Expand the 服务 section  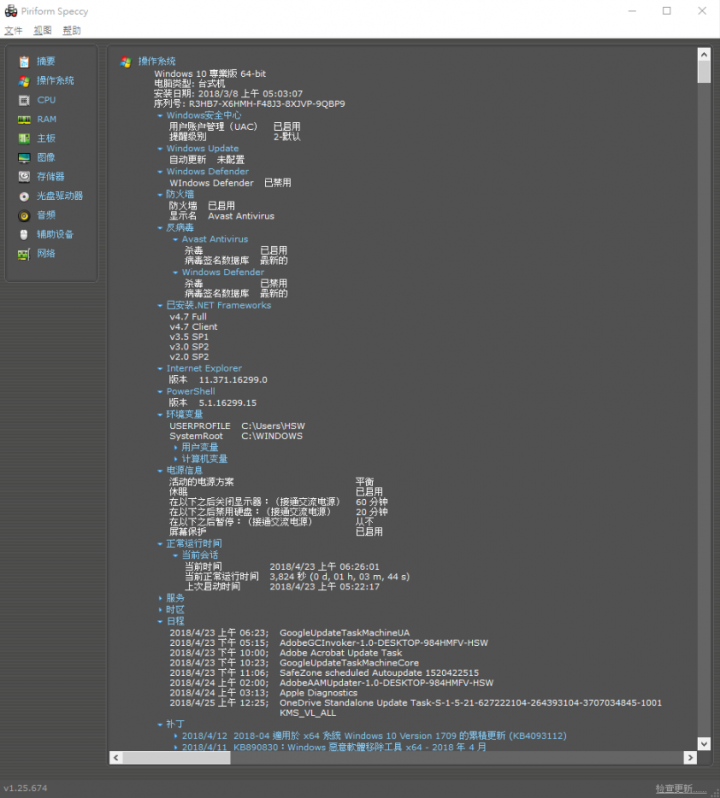(x=160, y=598)
